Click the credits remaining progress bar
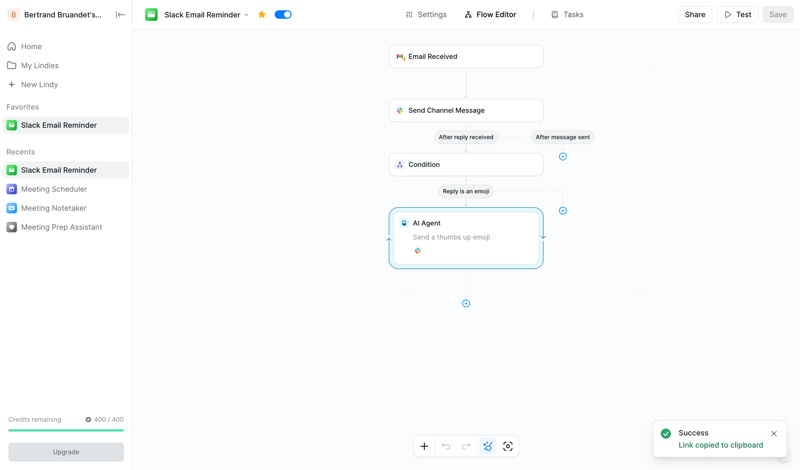The width and height of the screenshot is (800, 470). (66, 431)
